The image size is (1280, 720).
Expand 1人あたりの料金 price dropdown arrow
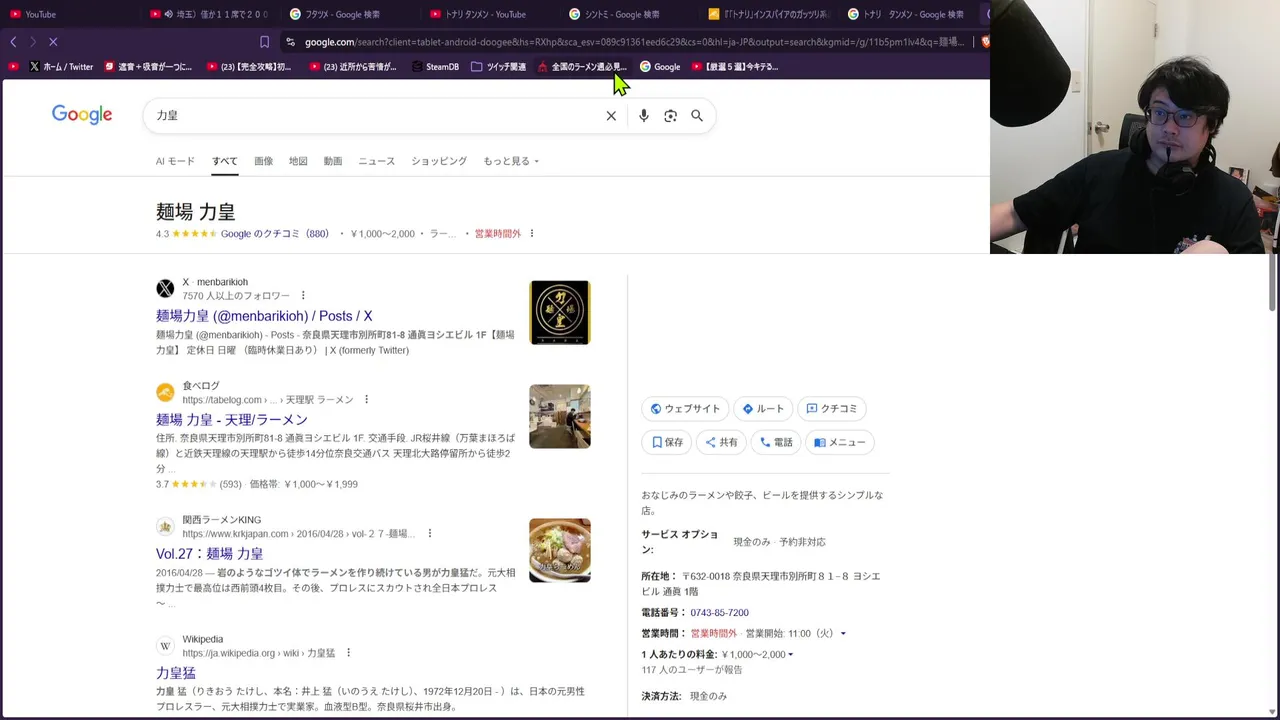pos(791,655)
